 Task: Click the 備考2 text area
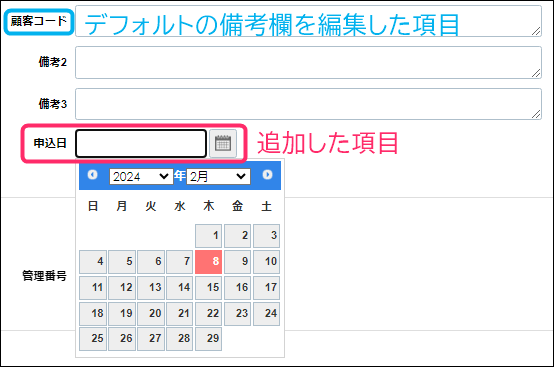tap(308, 63)
